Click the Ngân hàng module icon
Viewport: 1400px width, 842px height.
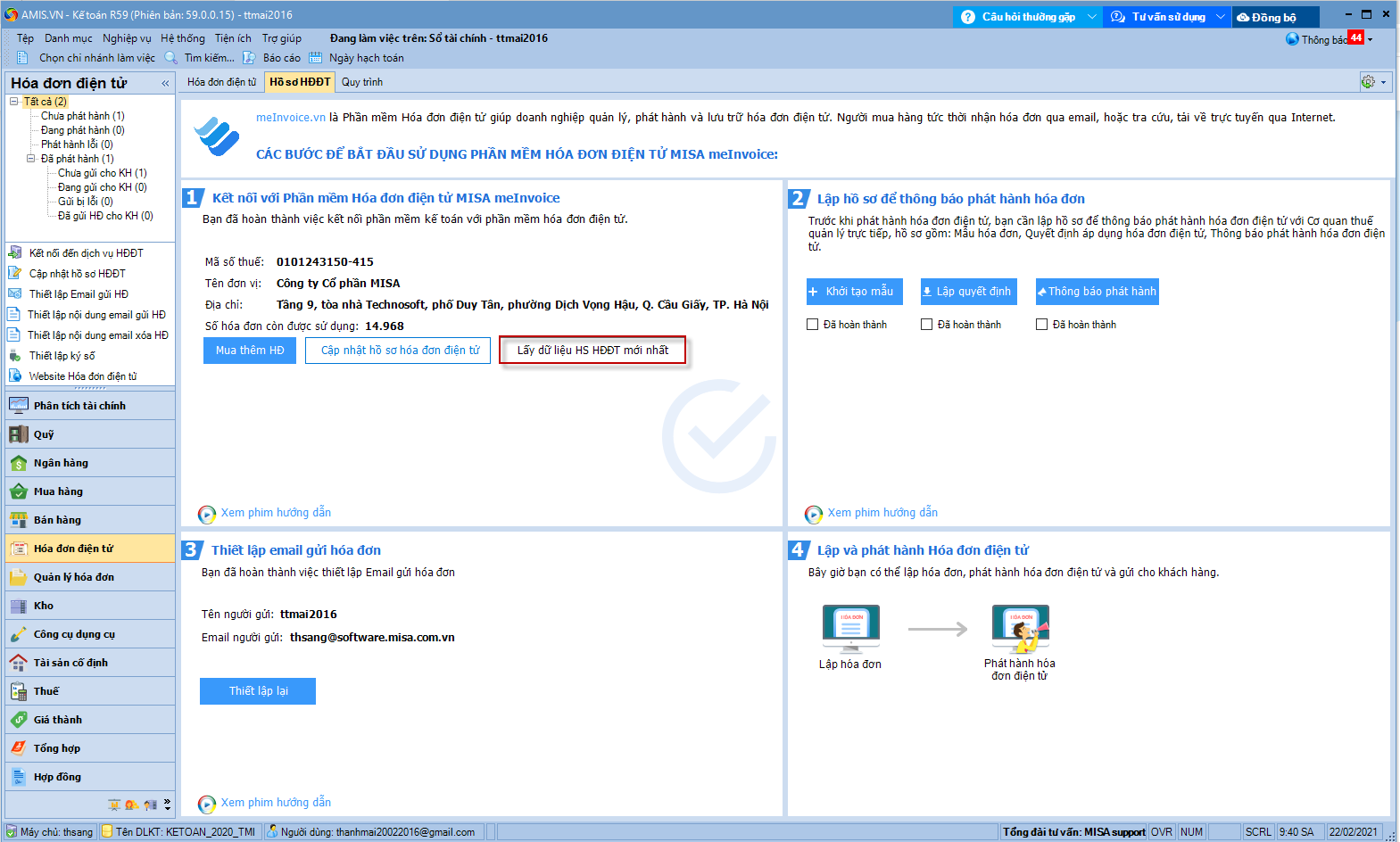click(x=18, y=463)
